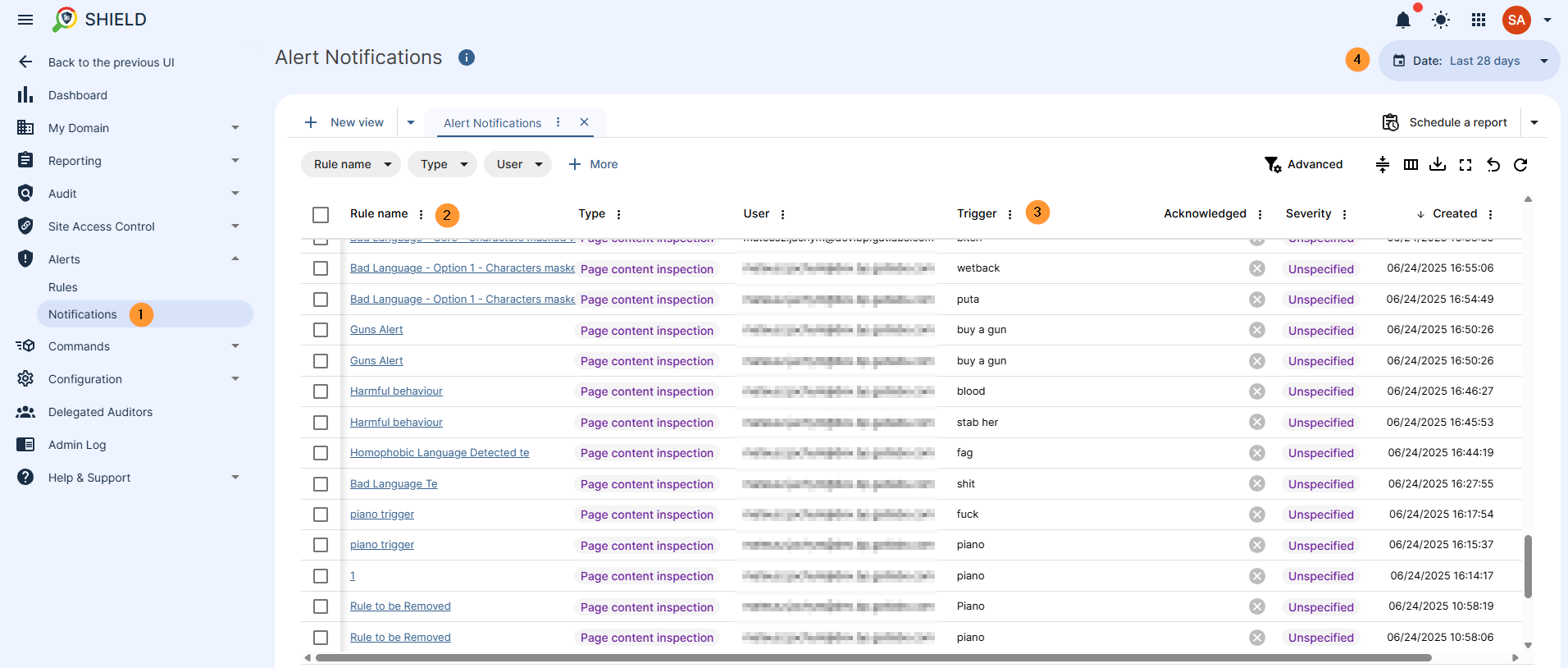Viewport: 1568px width, 668px height.
Task: Open the Bad Language Te rule link
Action: [394, 484]
